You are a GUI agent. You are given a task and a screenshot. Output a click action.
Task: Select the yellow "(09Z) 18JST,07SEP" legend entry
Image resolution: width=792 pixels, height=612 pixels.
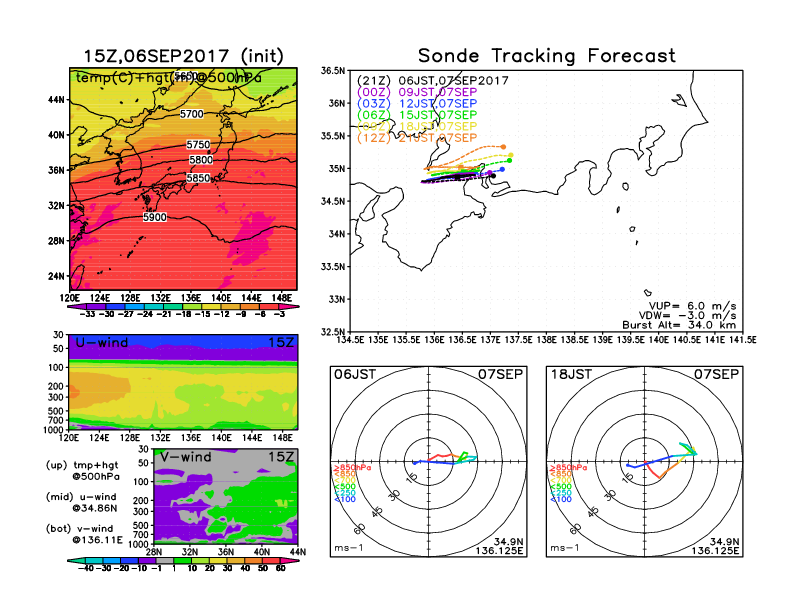coord(417,127)
